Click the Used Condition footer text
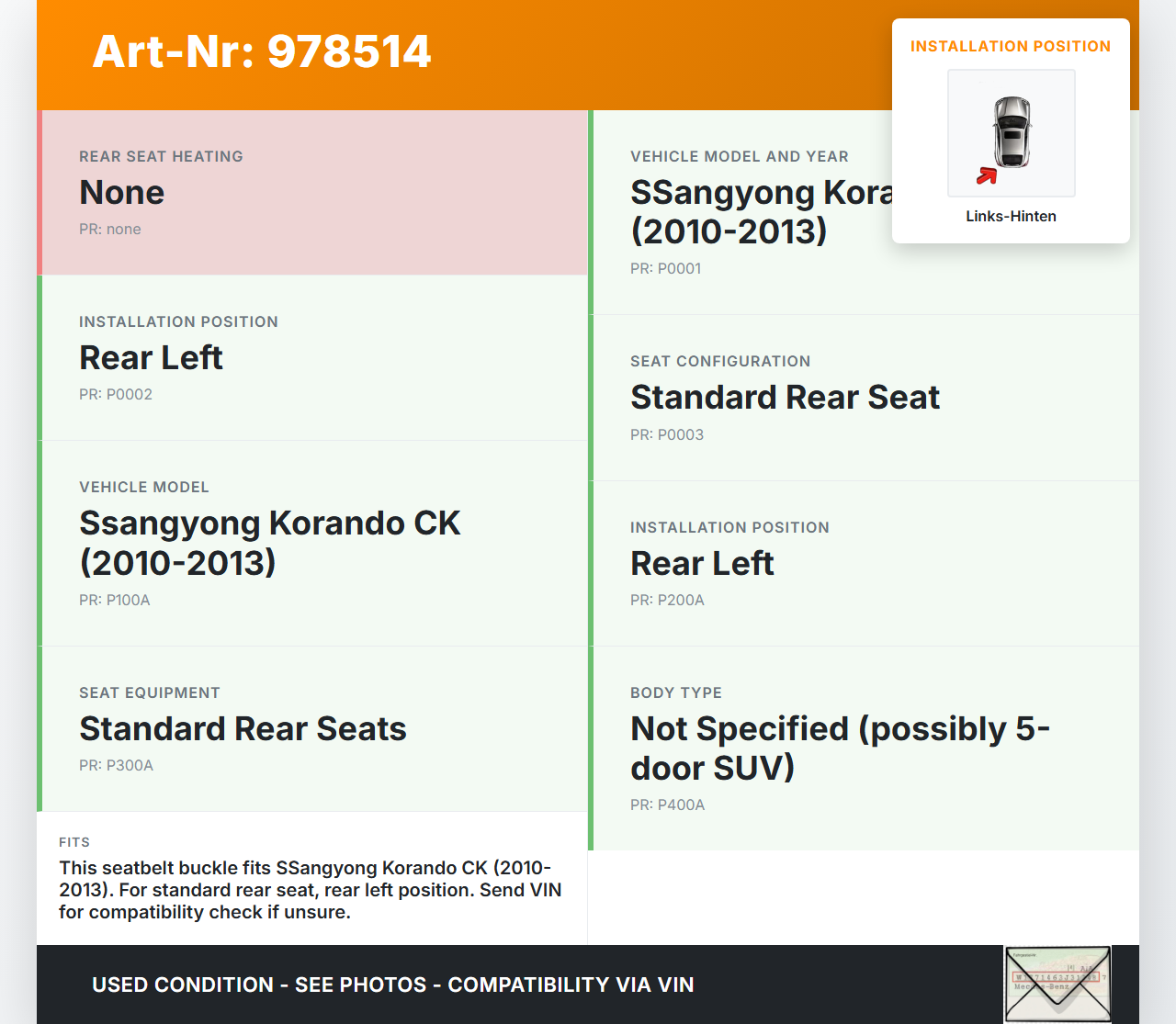Image resolution: width=1176 pixels, height=1024 pixels. [392, 985]
